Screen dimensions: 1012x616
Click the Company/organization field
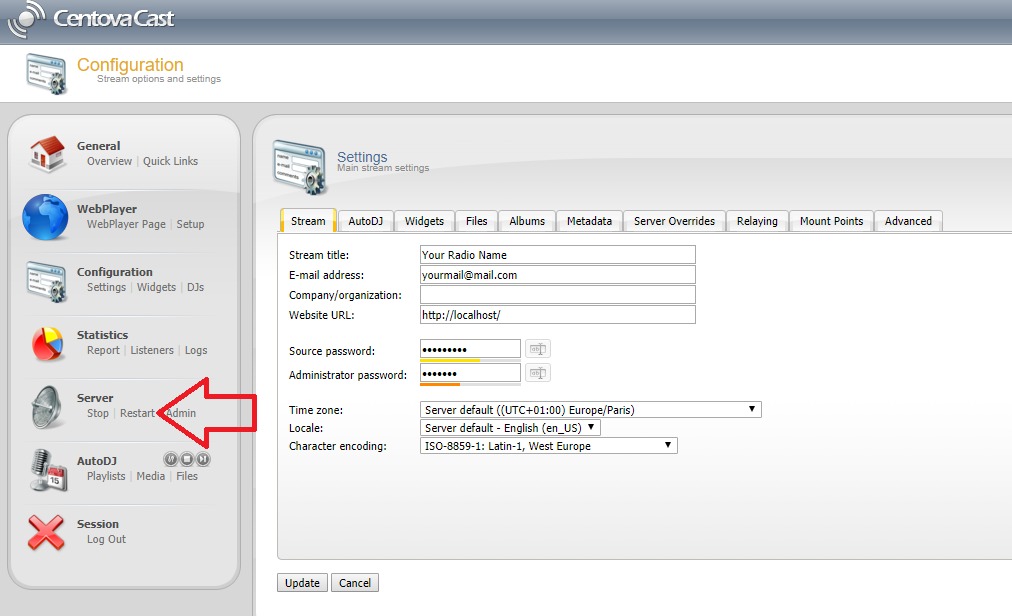pos(558,295)
